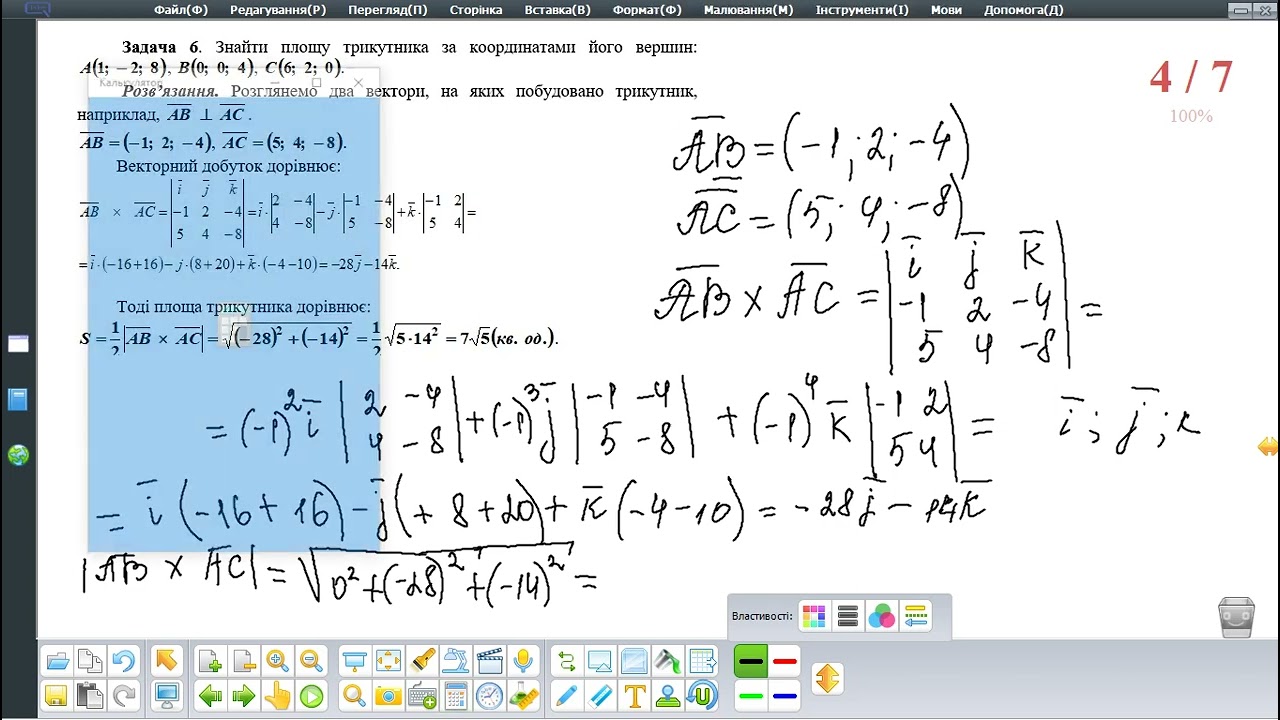Zoom out with the minus magnifier
1280x720 pixels.
311,661
